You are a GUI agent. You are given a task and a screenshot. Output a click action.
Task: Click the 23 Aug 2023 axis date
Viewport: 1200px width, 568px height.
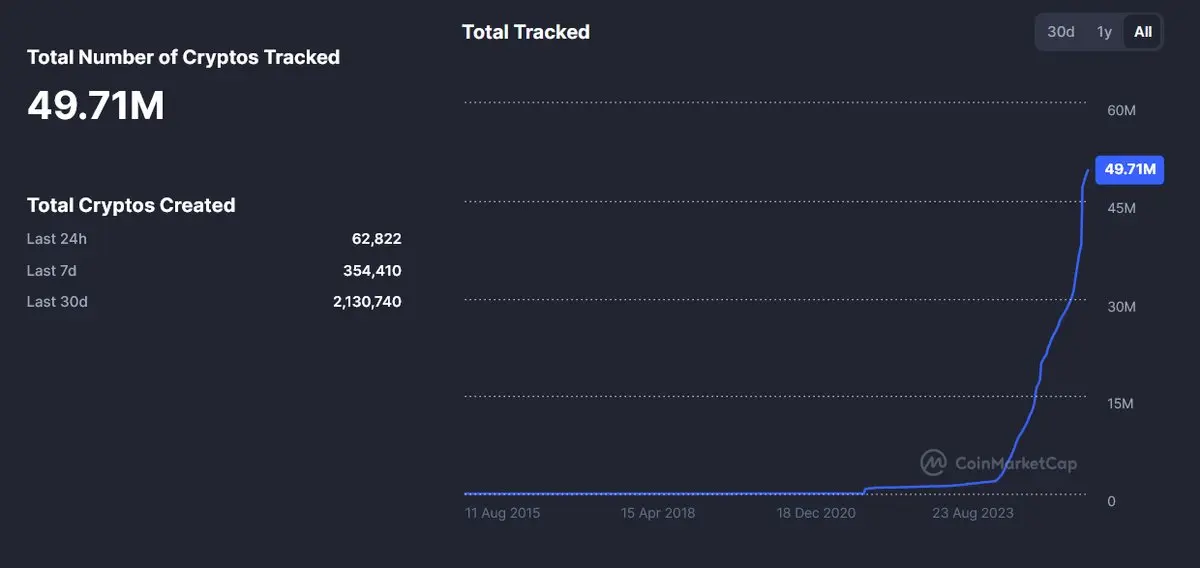pyautogui.click(x=973, y=513)
